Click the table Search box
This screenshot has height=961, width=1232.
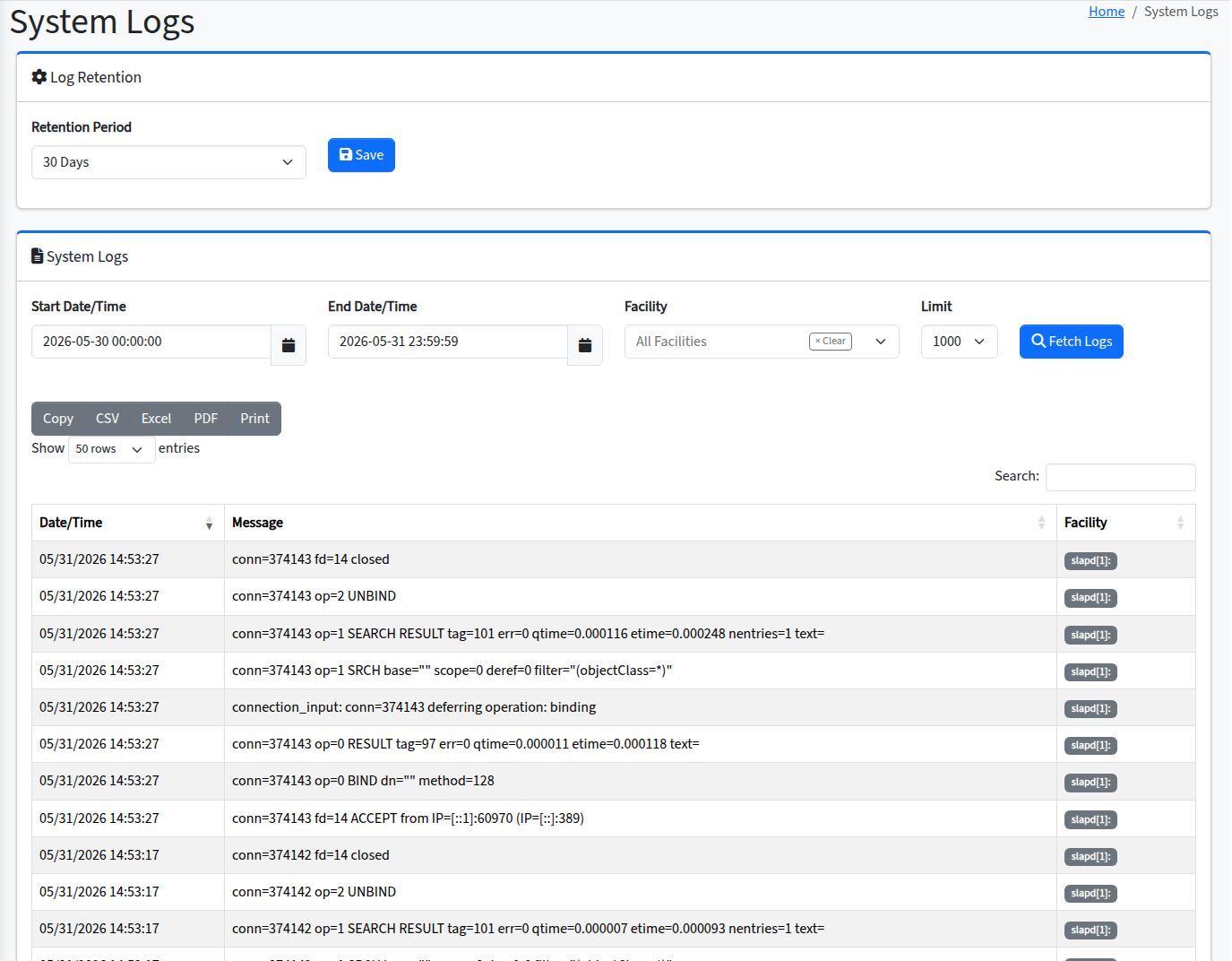coord(1120,477)
